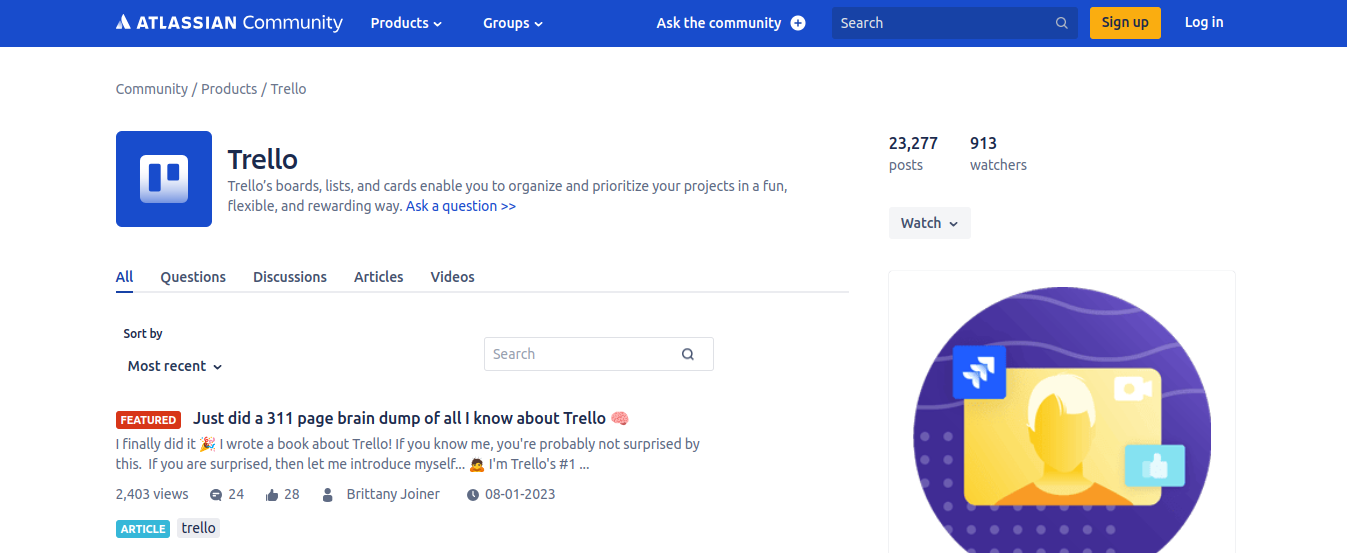The width and height of the screenshot is (1347, 553).
Task: Click the magnifier icon in the posts search box
Action: click(688, 354)
